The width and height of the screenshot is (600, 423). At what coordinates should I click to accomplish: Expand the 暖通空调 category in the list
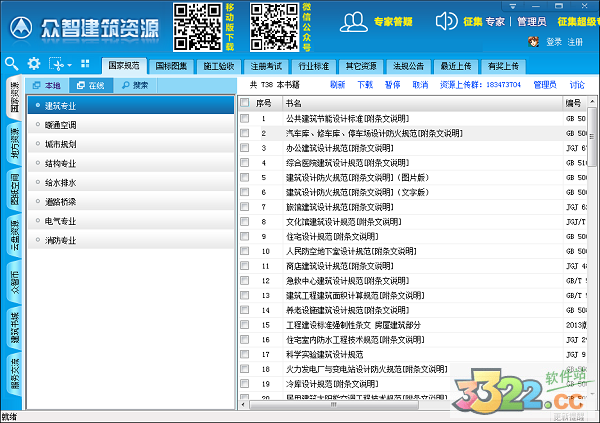[x=62, y=126]
